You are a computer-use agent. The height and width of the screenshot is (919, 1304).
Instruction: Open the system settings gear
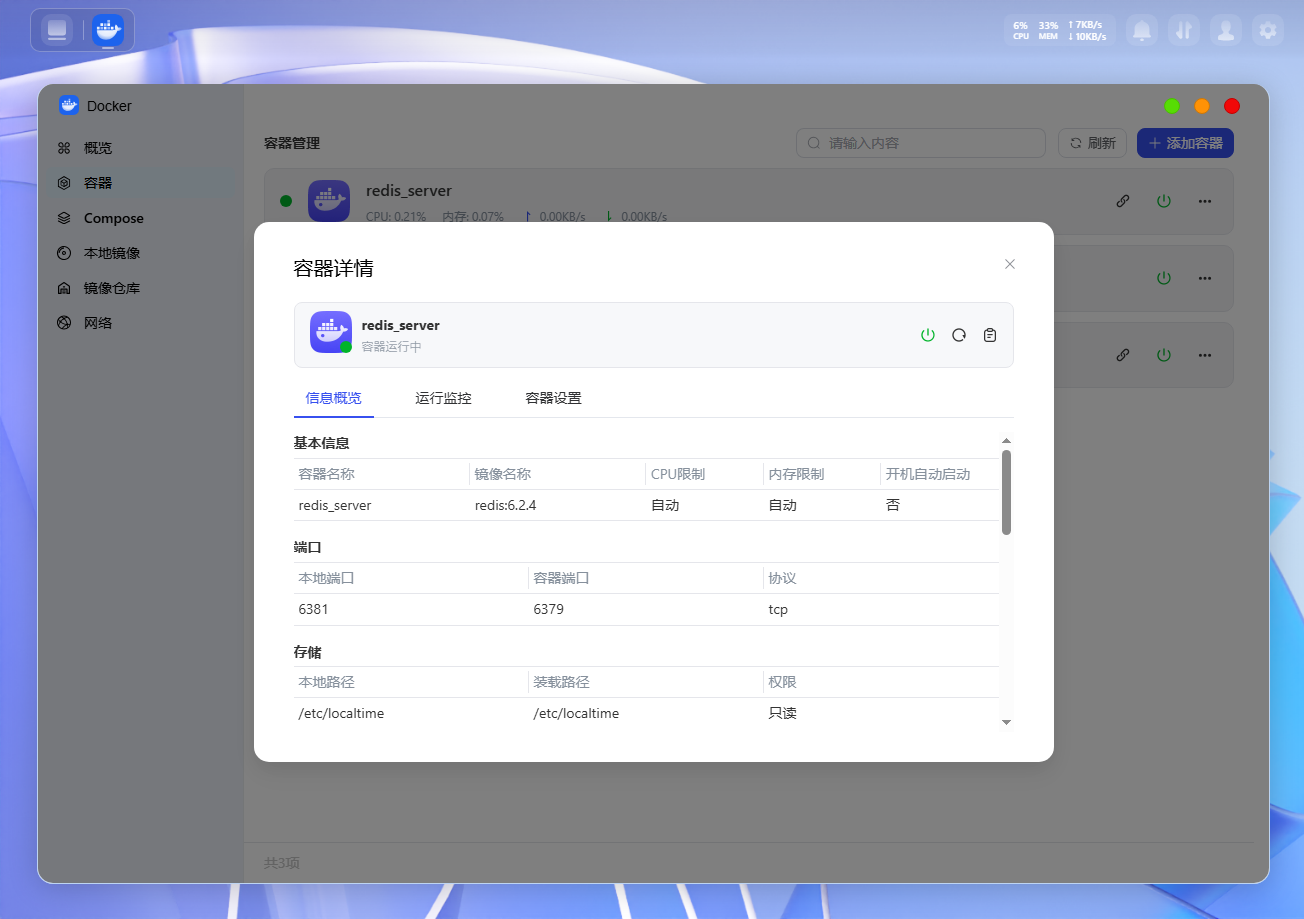(x=1268, y=30)
